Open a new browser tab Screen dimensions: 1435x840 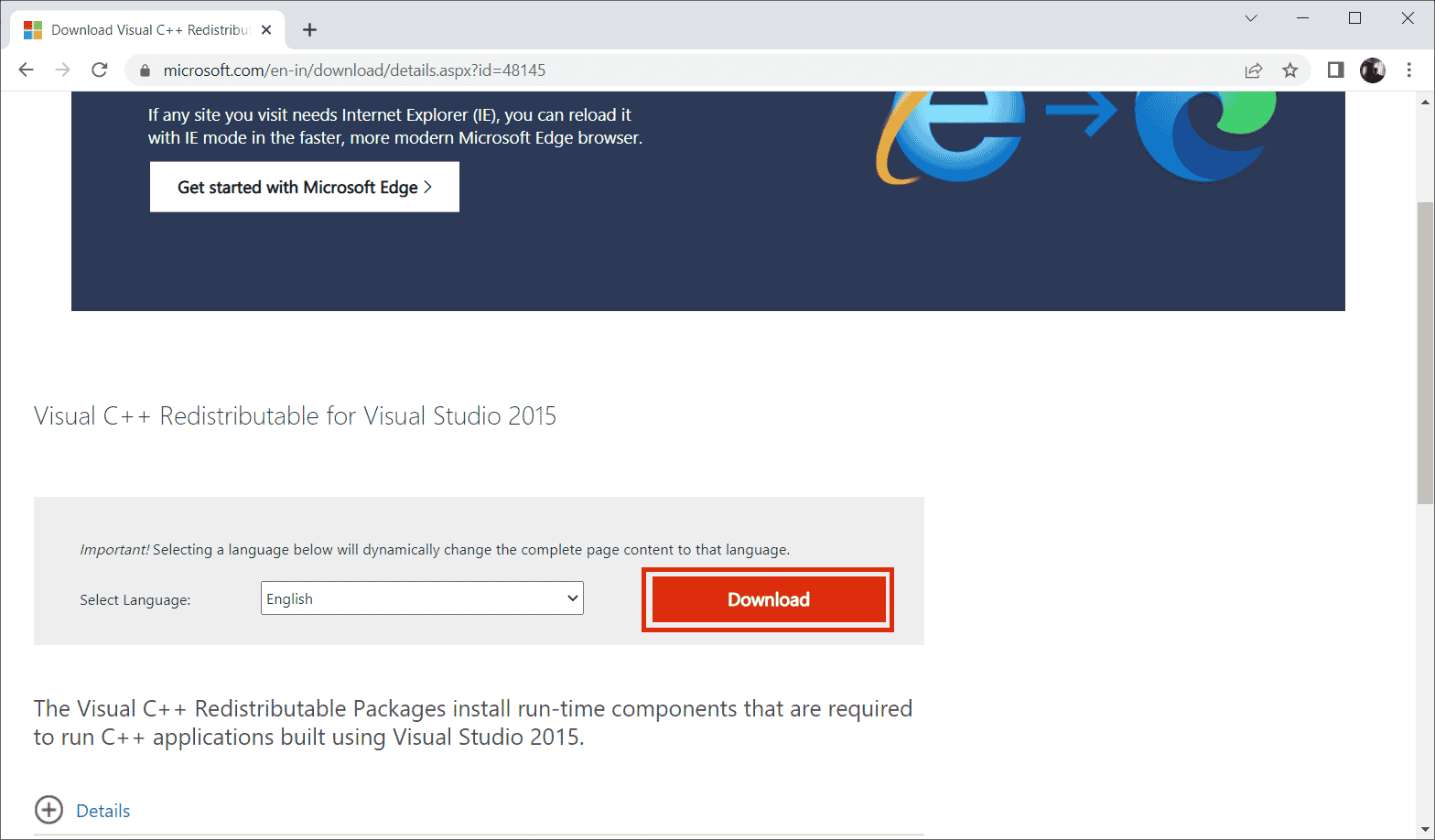pos(309,30)
